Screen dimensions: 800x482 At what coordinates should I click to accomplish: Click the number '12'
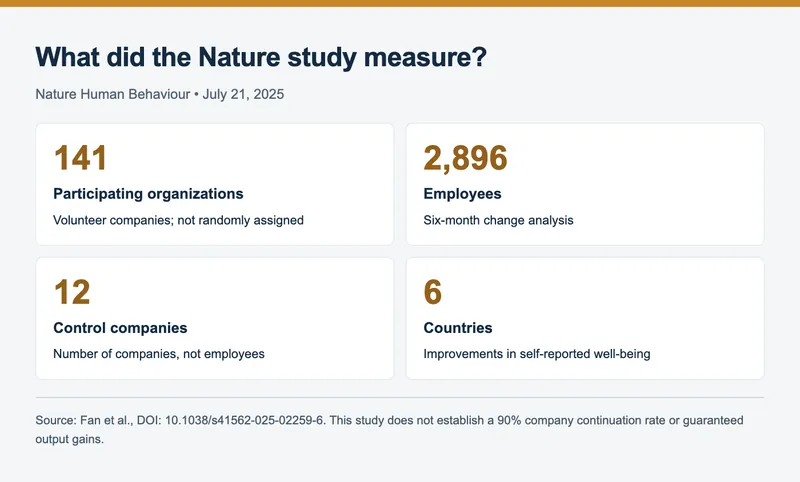(x=72, y=292)
